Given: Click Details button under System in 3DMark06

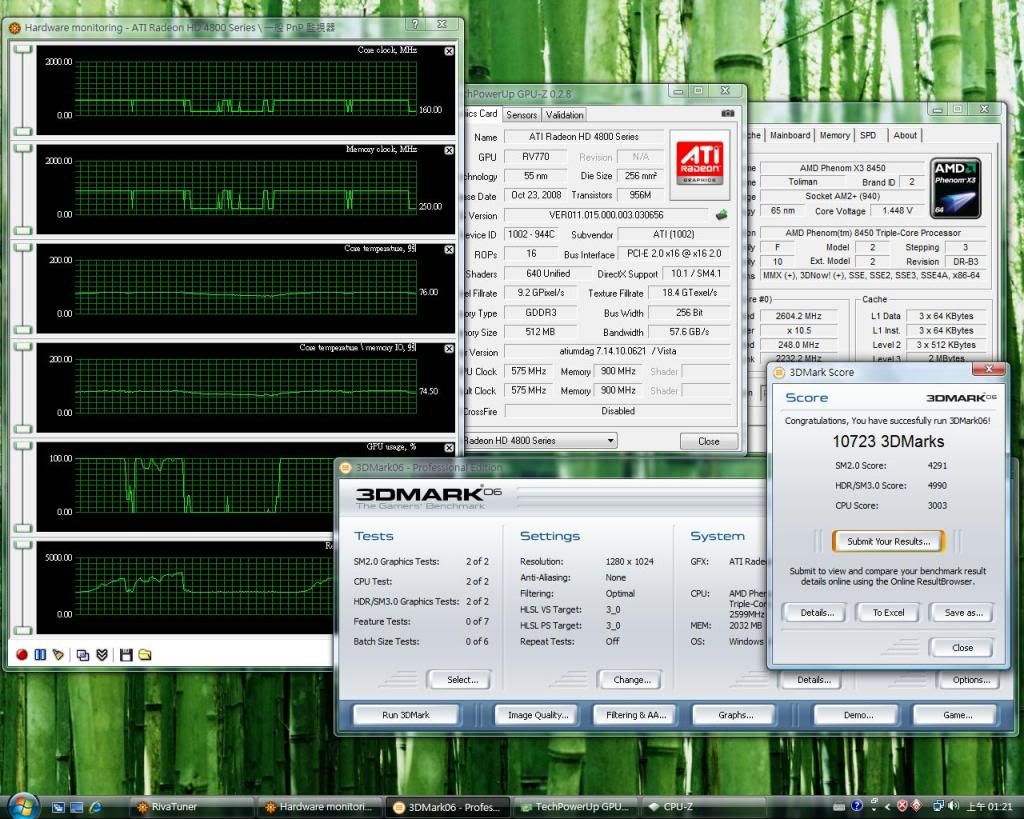Looking at the screenshot, I should (x=814, y=680).
